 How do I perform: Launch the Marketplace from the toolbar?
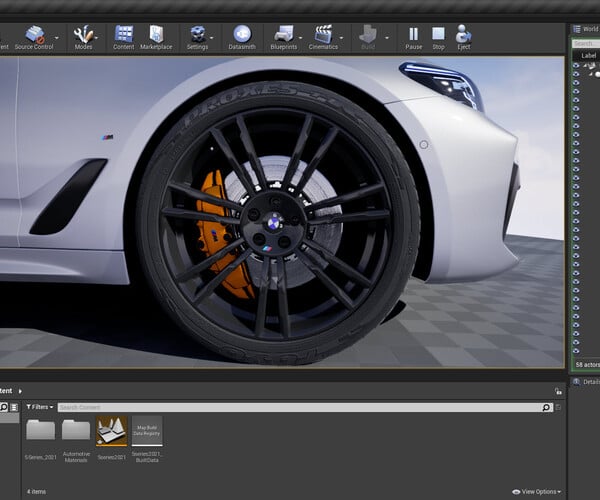(156, 37)
